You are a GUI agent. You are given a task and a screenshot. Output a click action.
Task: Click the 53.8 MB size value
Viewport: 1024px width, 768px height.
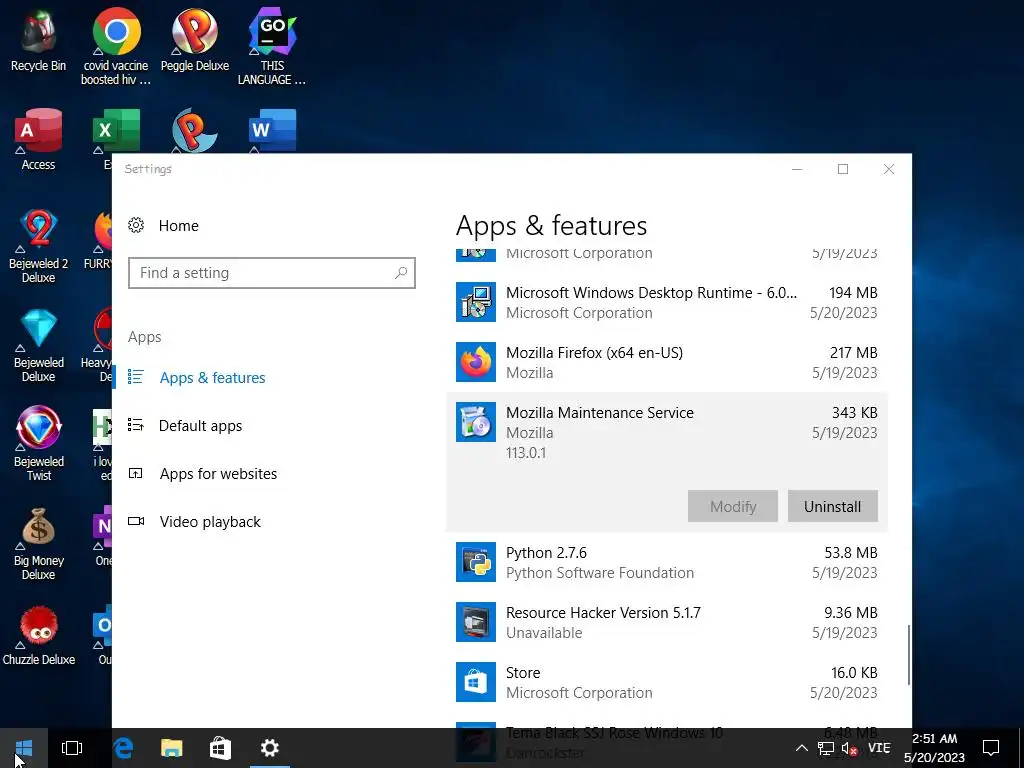tap(850, 552)
